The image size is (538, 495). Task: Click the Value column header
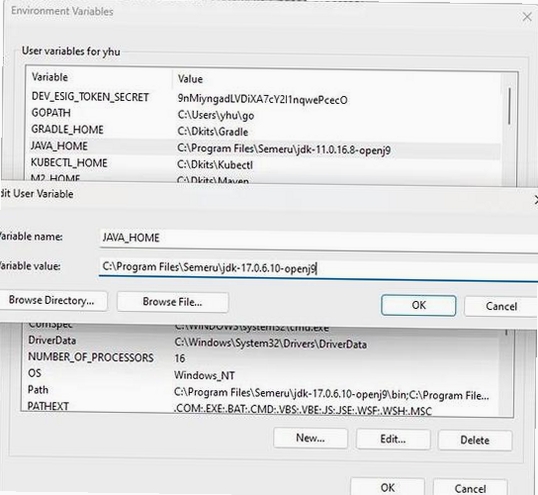190,79
